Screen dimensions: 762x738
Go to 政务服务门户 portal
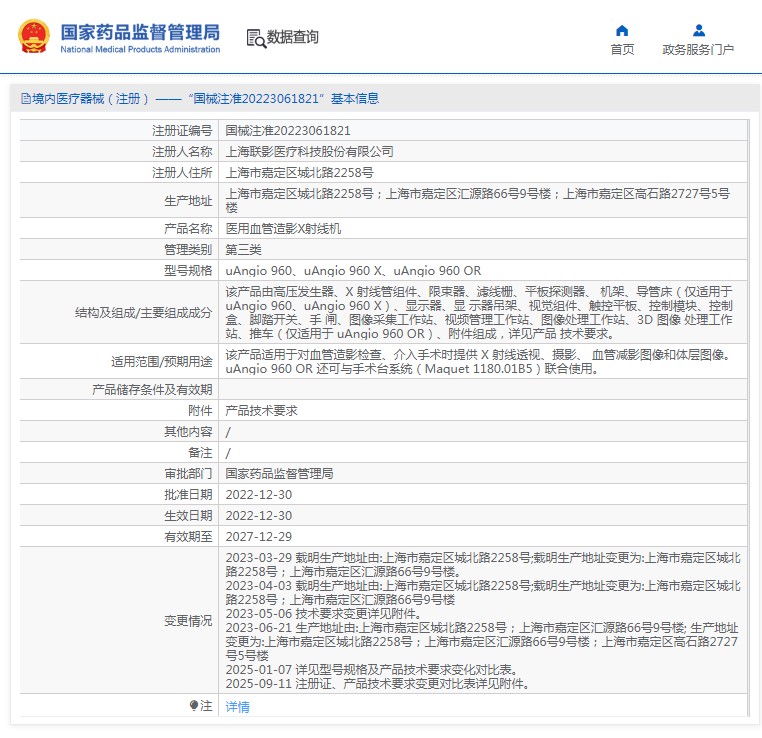pyautogui.click(x=698, y=49)
